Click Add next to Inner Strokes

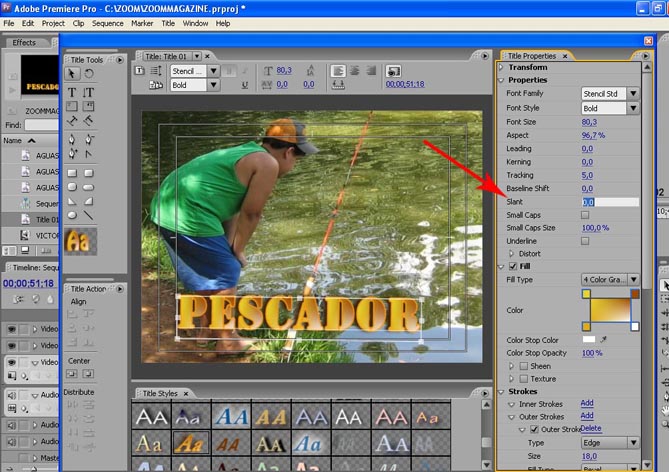587,403
